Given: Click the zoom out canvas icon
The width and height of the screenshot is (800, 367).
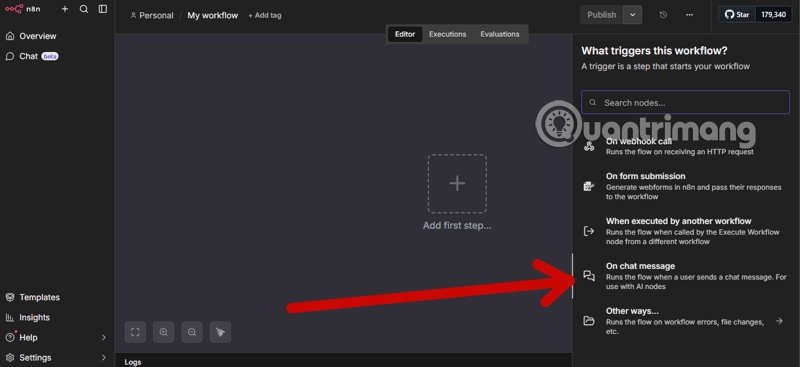Looking at the screenshot, I should [192, 332].
